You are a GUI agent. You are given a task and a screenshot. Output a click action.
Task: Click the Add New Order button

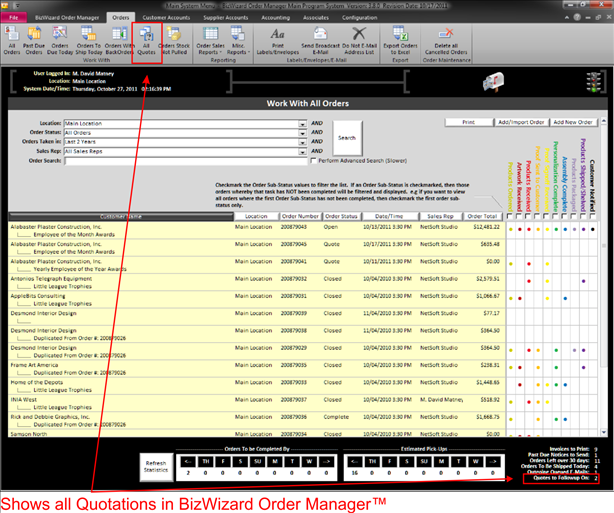click(573, 122)
